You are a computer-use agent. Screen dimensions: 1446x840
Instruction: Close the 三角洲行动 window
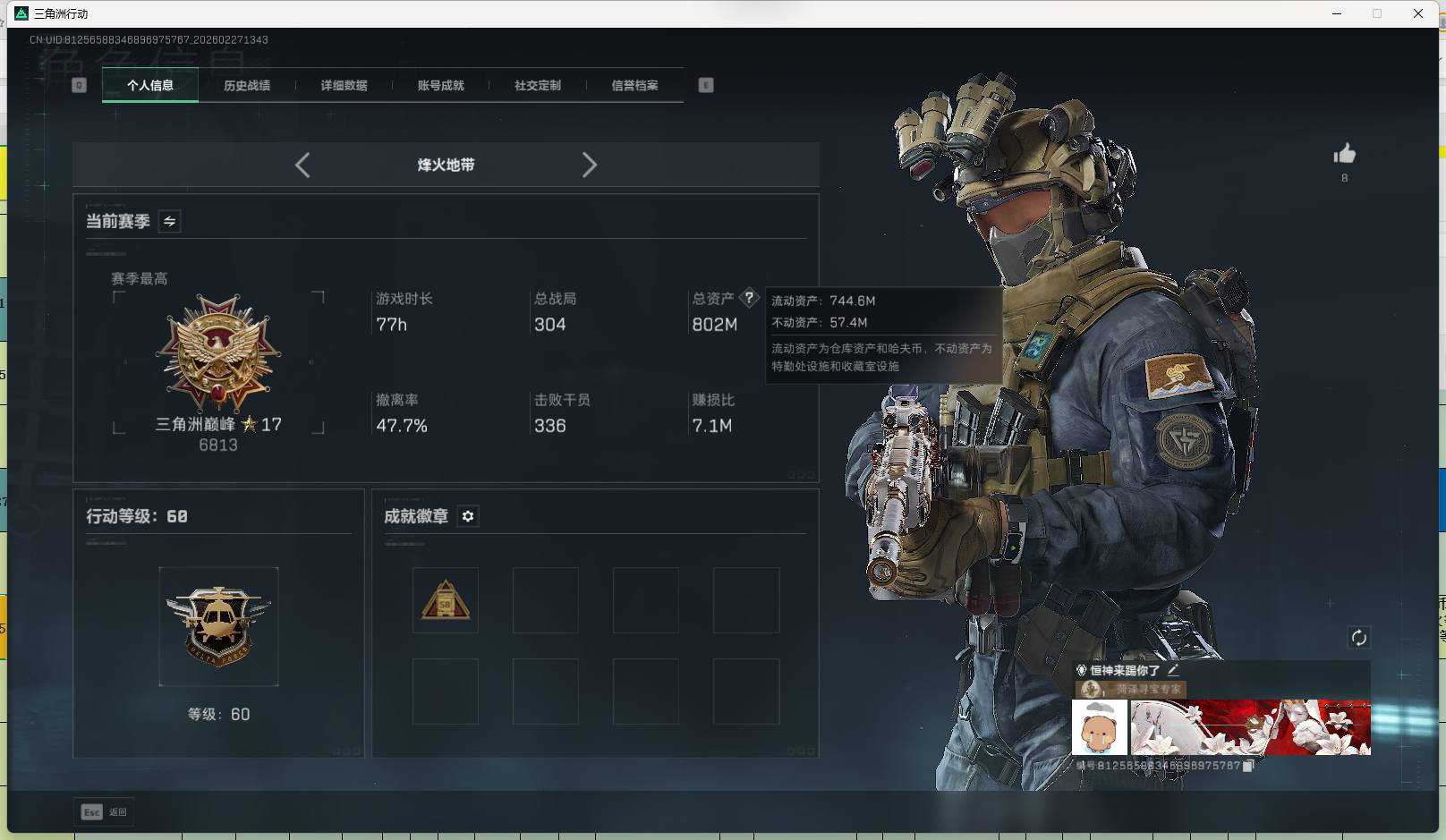click(1418, 13)
